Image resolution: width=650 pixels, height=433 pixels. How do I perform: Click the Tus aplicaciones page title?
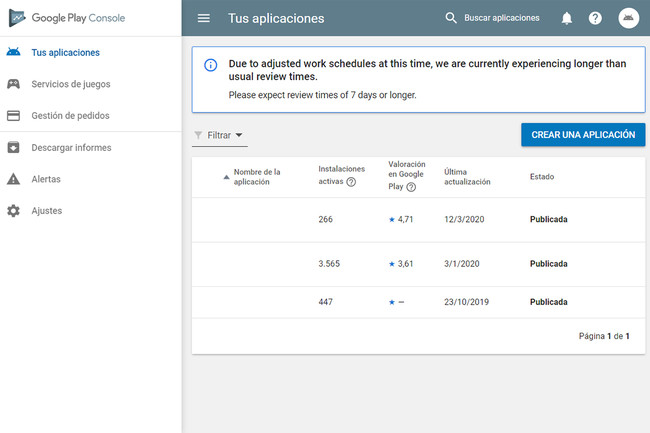tap(276, 18)
